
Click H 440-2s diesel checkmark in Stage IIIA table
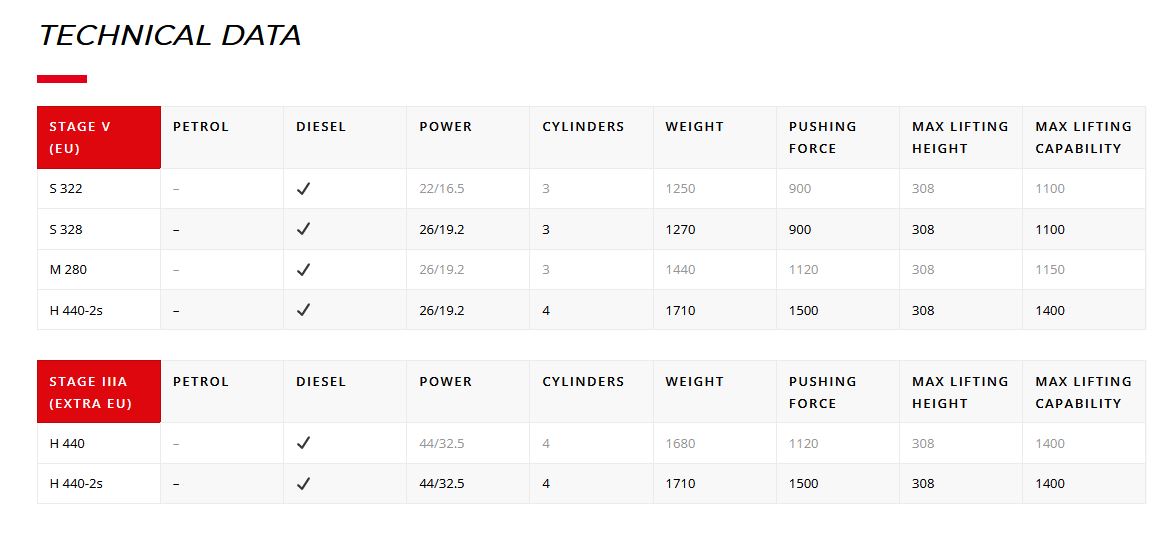(304, 484)
